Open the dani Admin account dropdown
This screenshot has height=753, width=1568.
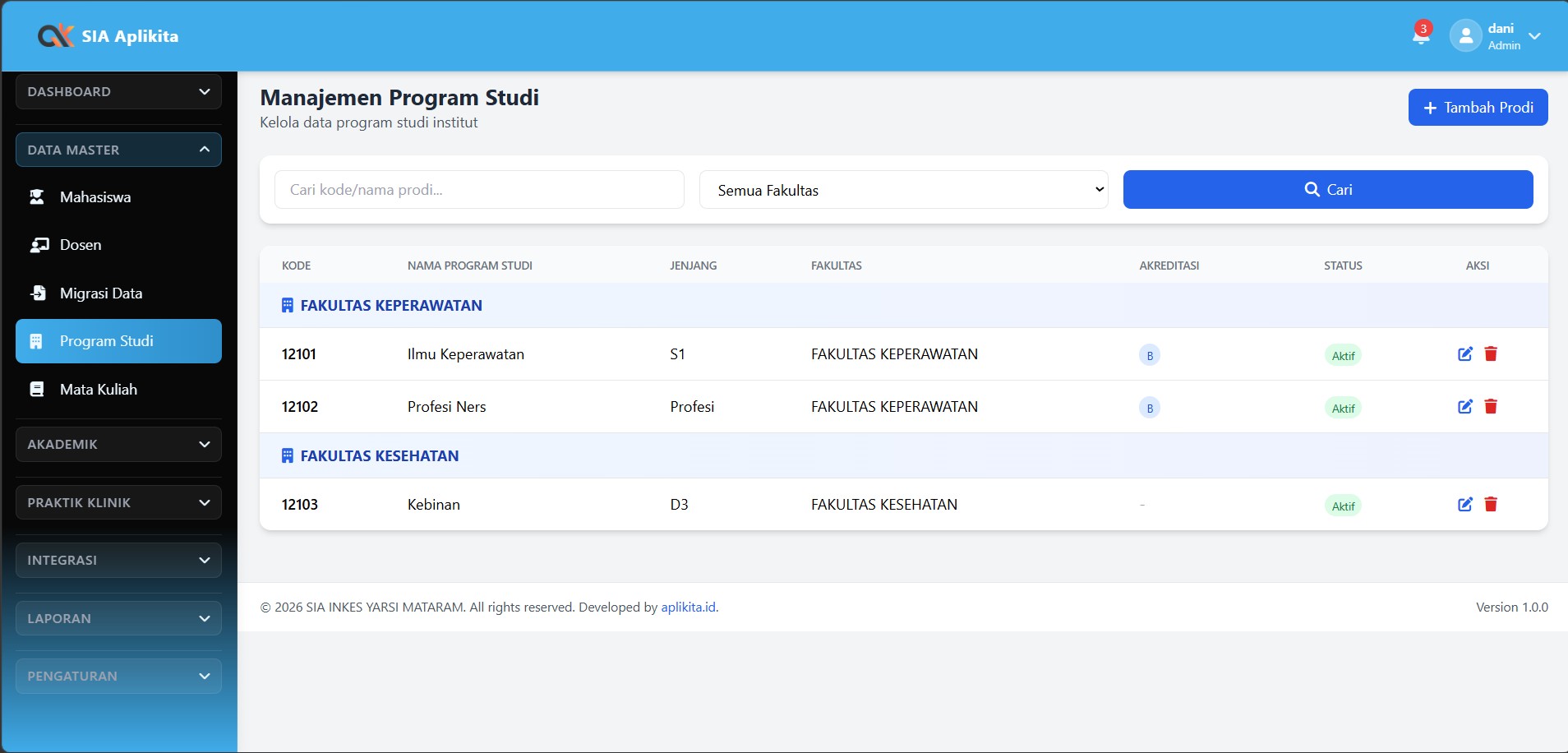point(1533,36)
